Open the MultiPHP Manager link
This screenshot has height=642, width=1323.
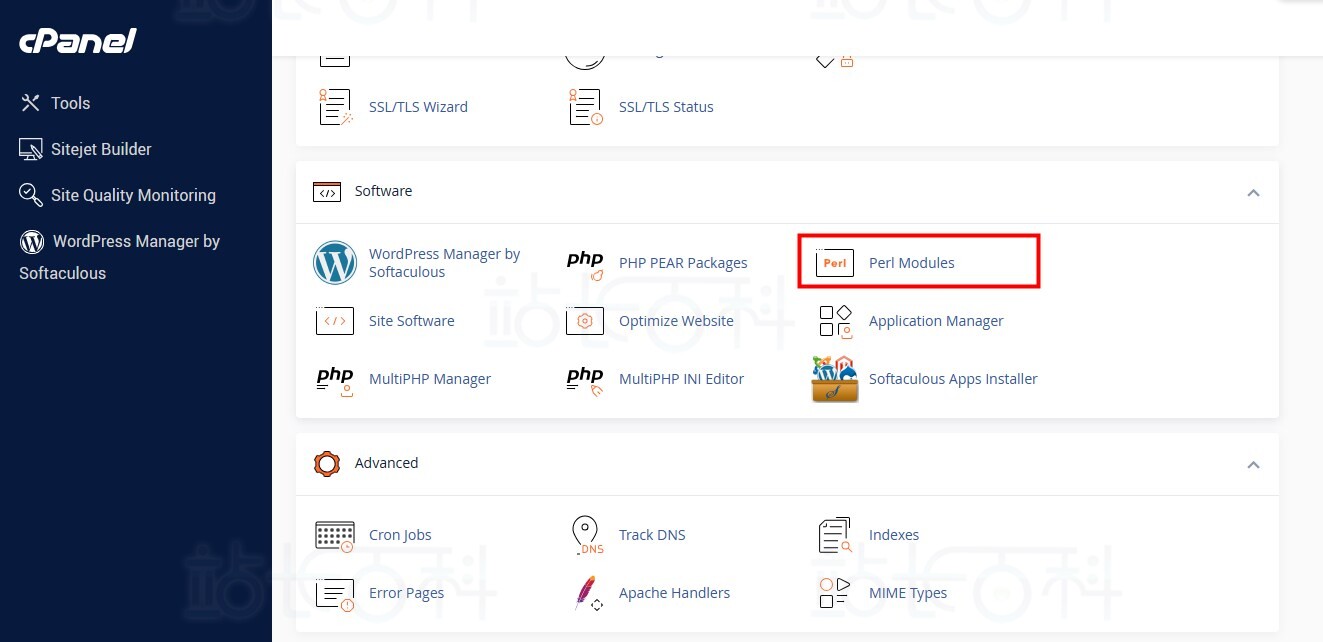(x=430, y=379)
